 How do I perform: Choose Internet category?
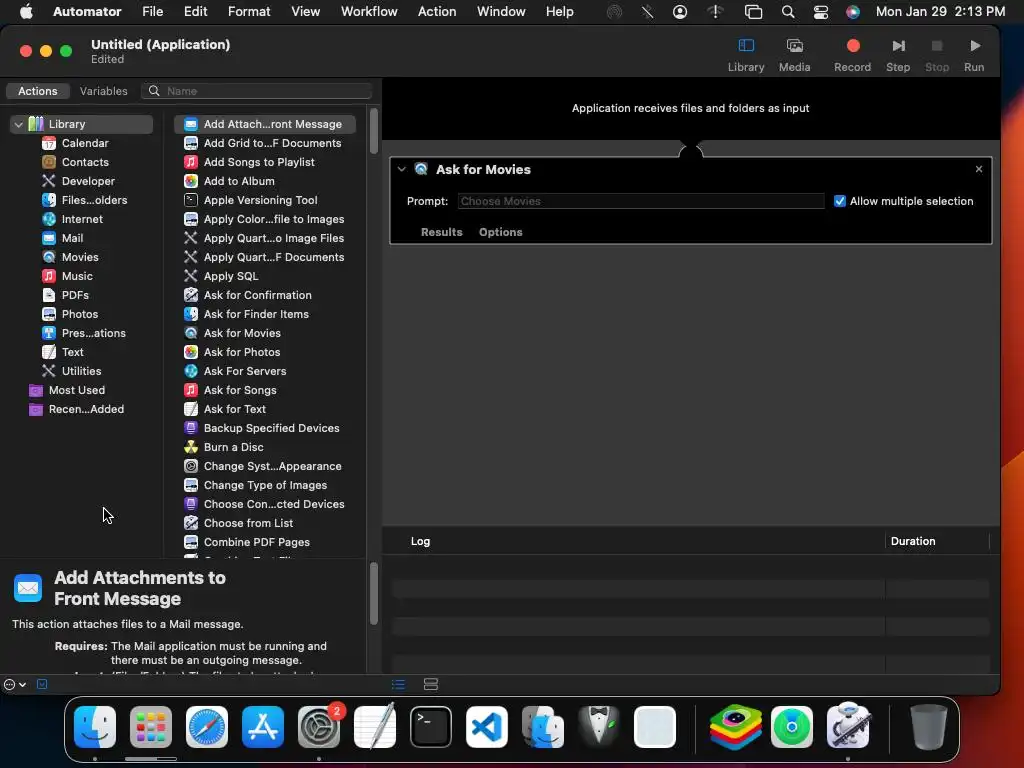82,219
